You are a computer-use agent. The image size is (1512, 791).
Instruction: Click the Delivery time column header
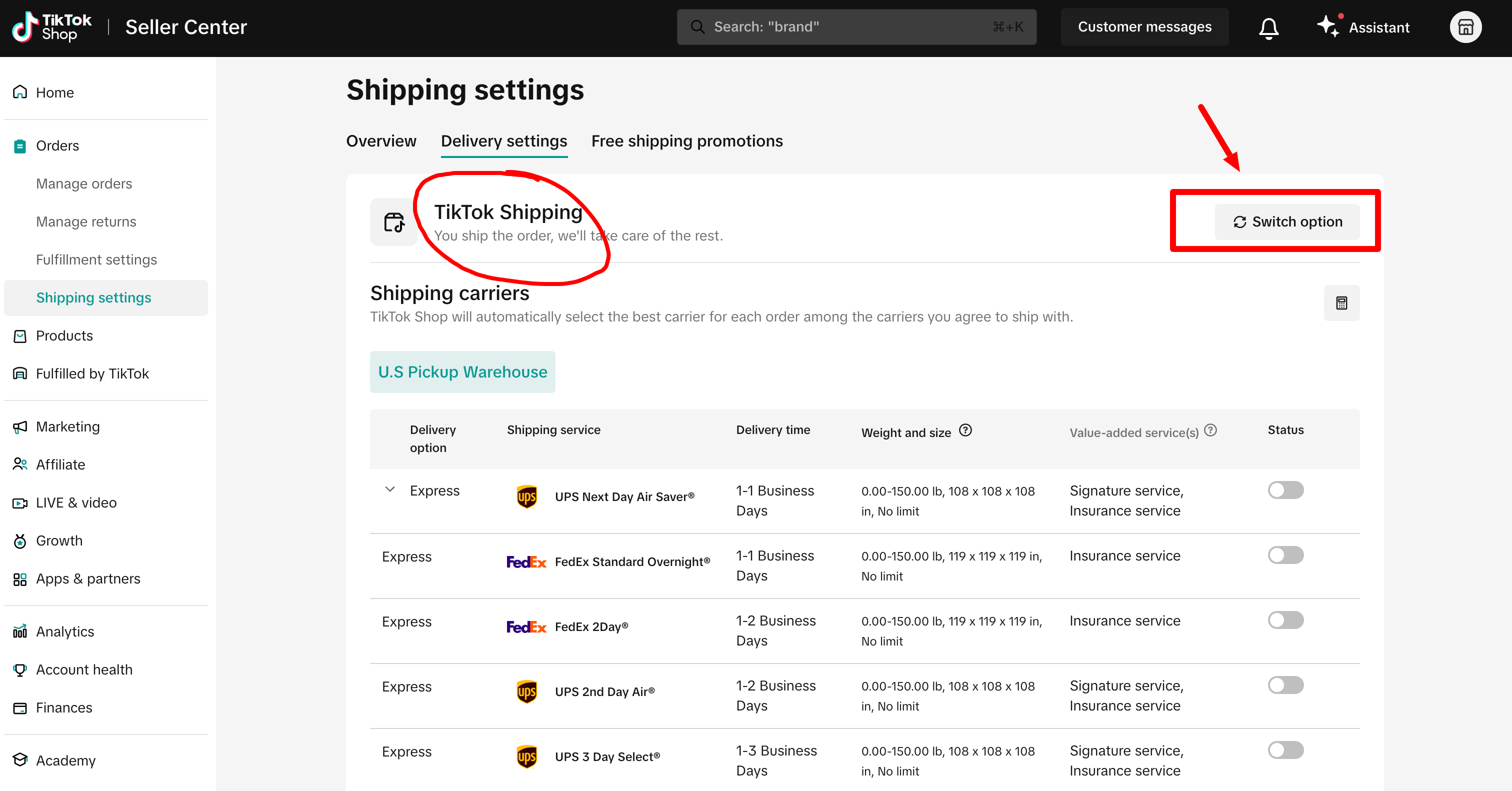pyautogui.click(x=773, y=430)
